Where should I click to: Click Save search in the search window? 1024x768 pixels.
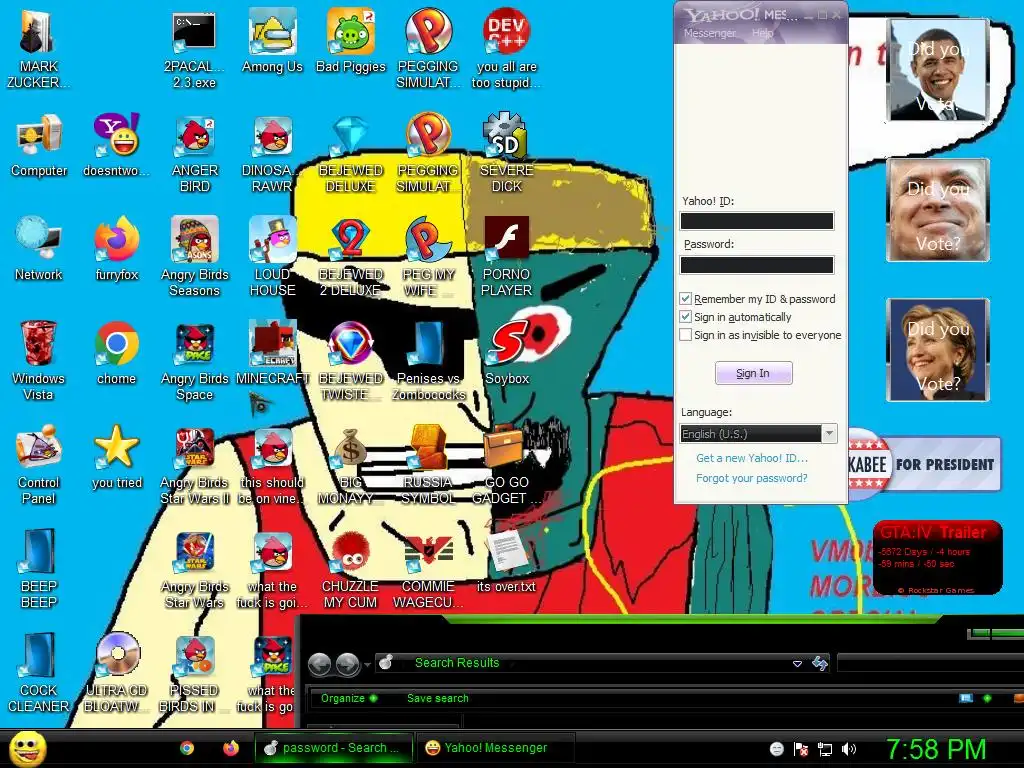pos(438,698)
